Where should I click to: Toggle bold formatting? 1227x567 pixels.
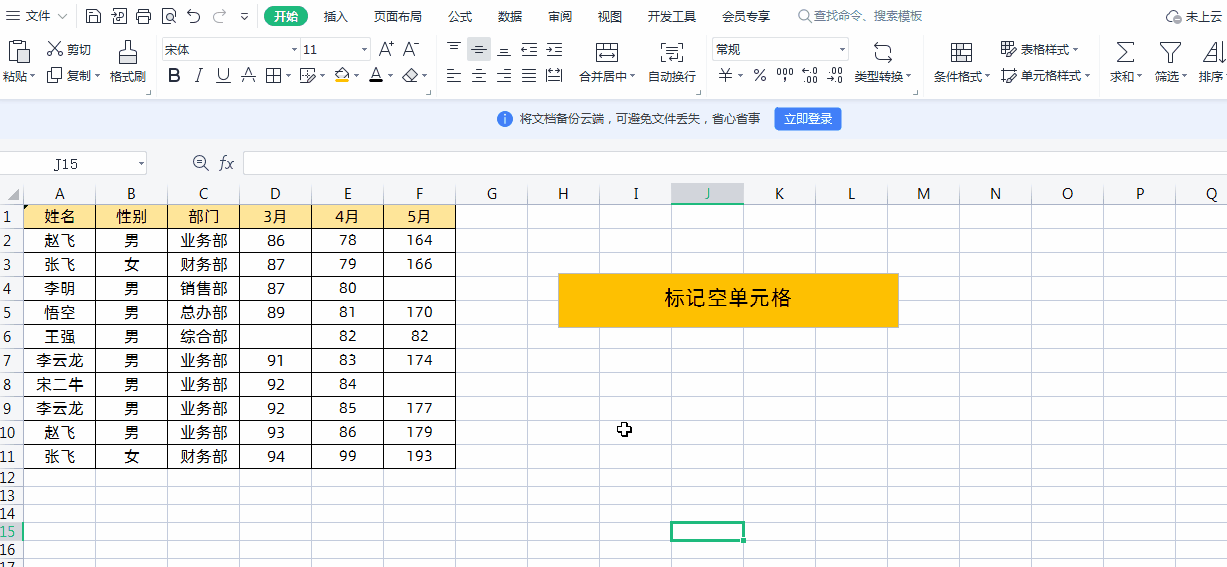[x=174, y=75]
